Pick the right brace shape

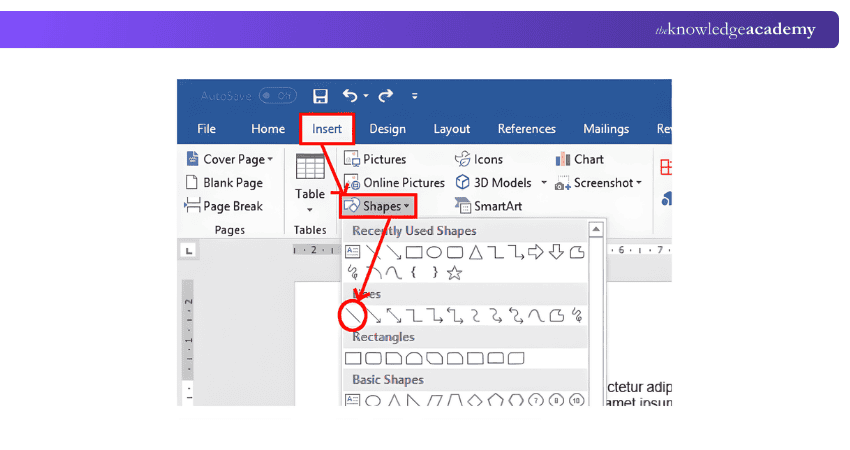434,273
